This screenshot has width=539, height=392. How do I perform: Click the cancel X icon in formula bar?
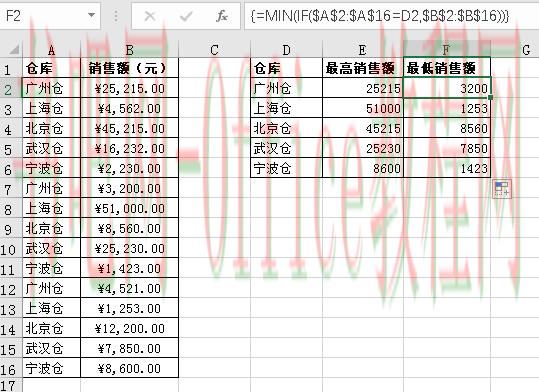(x=150, y=15)
